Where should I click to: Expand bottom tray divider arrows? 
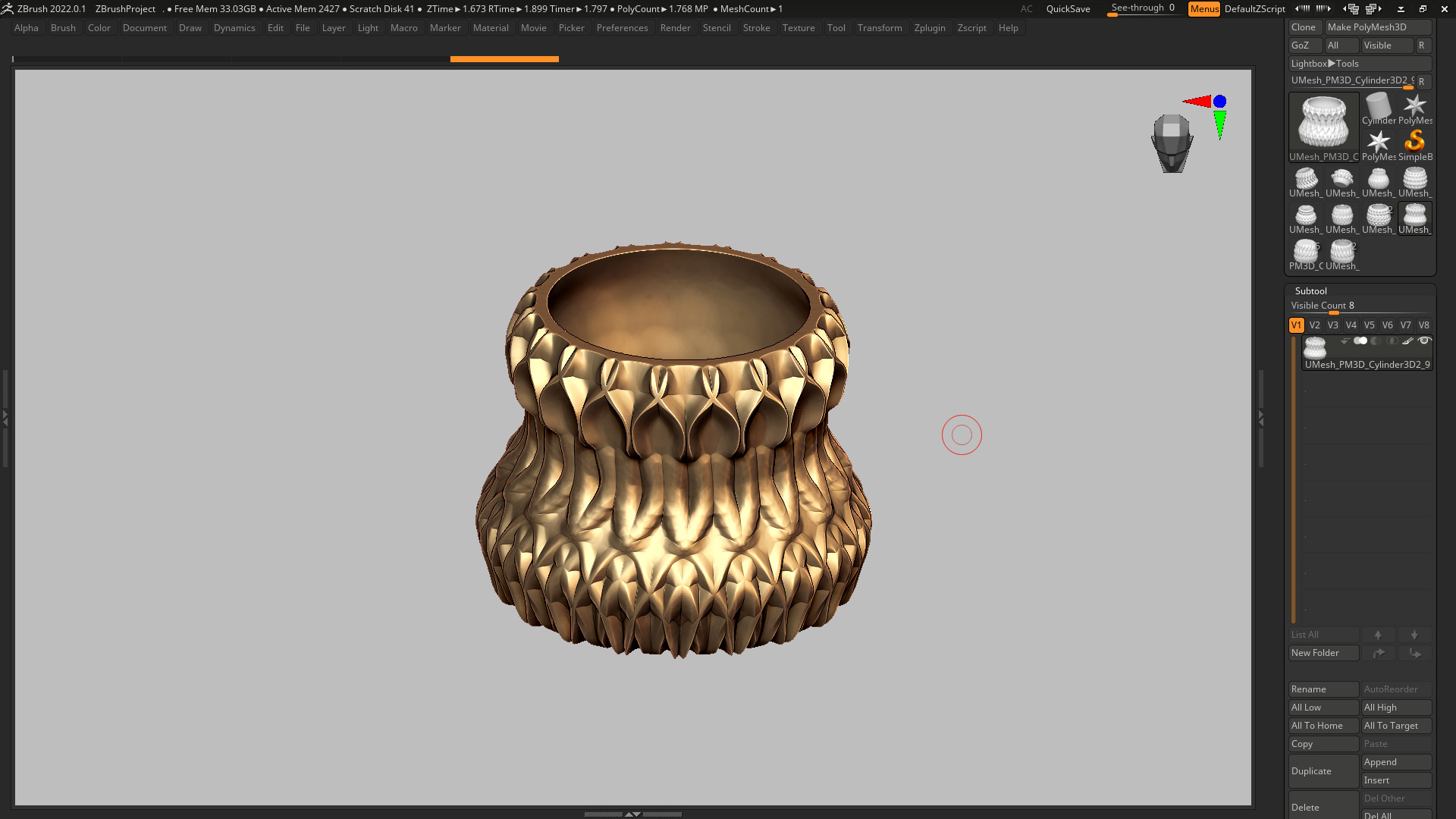coord(632,814)
